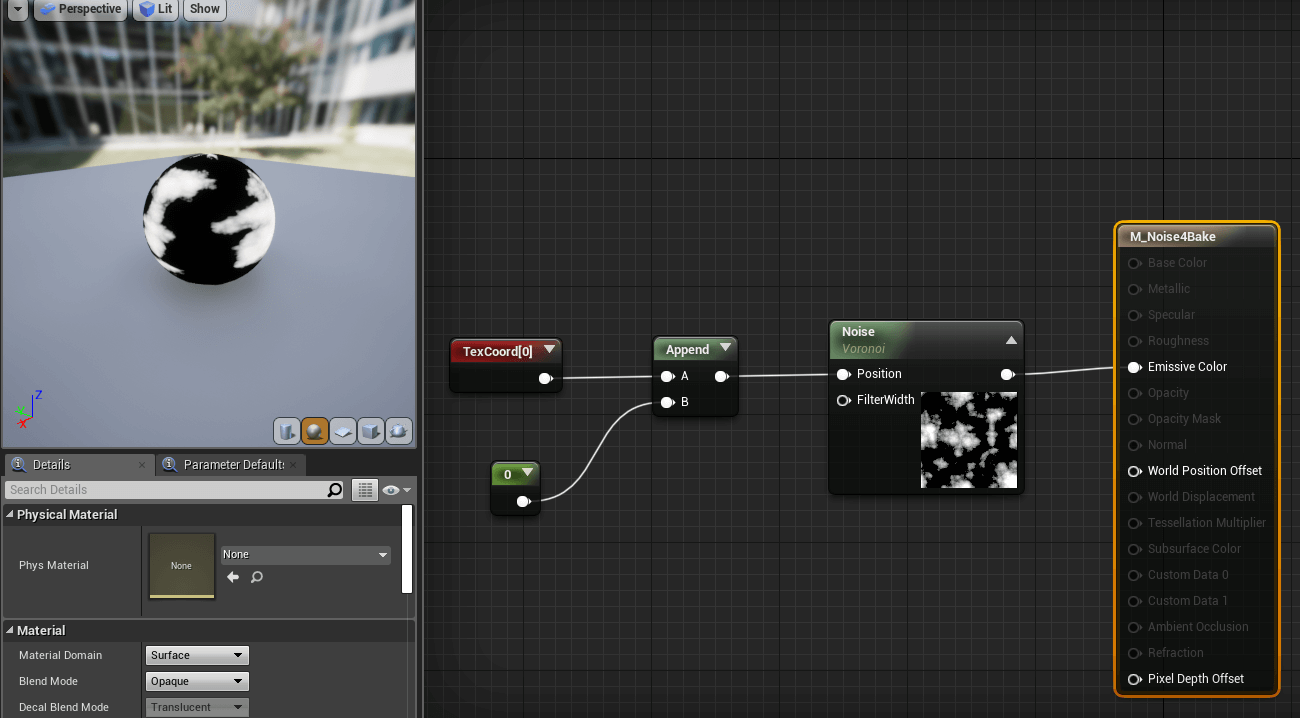Click the Base Color input pin
The height and width of the screenshot is (718, 1300).
tap(1135, 263)
